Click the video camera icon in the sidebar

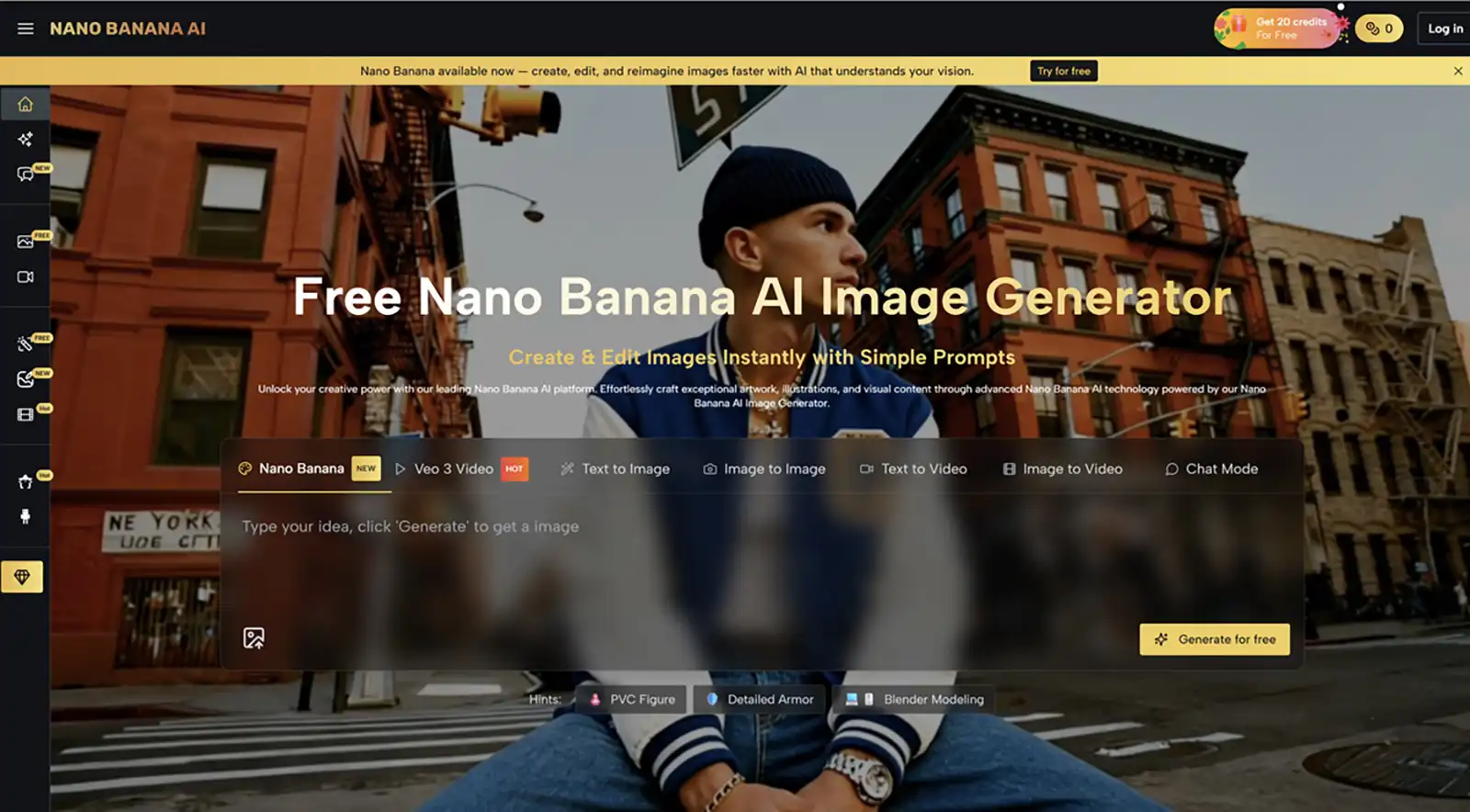coord(26,276)
